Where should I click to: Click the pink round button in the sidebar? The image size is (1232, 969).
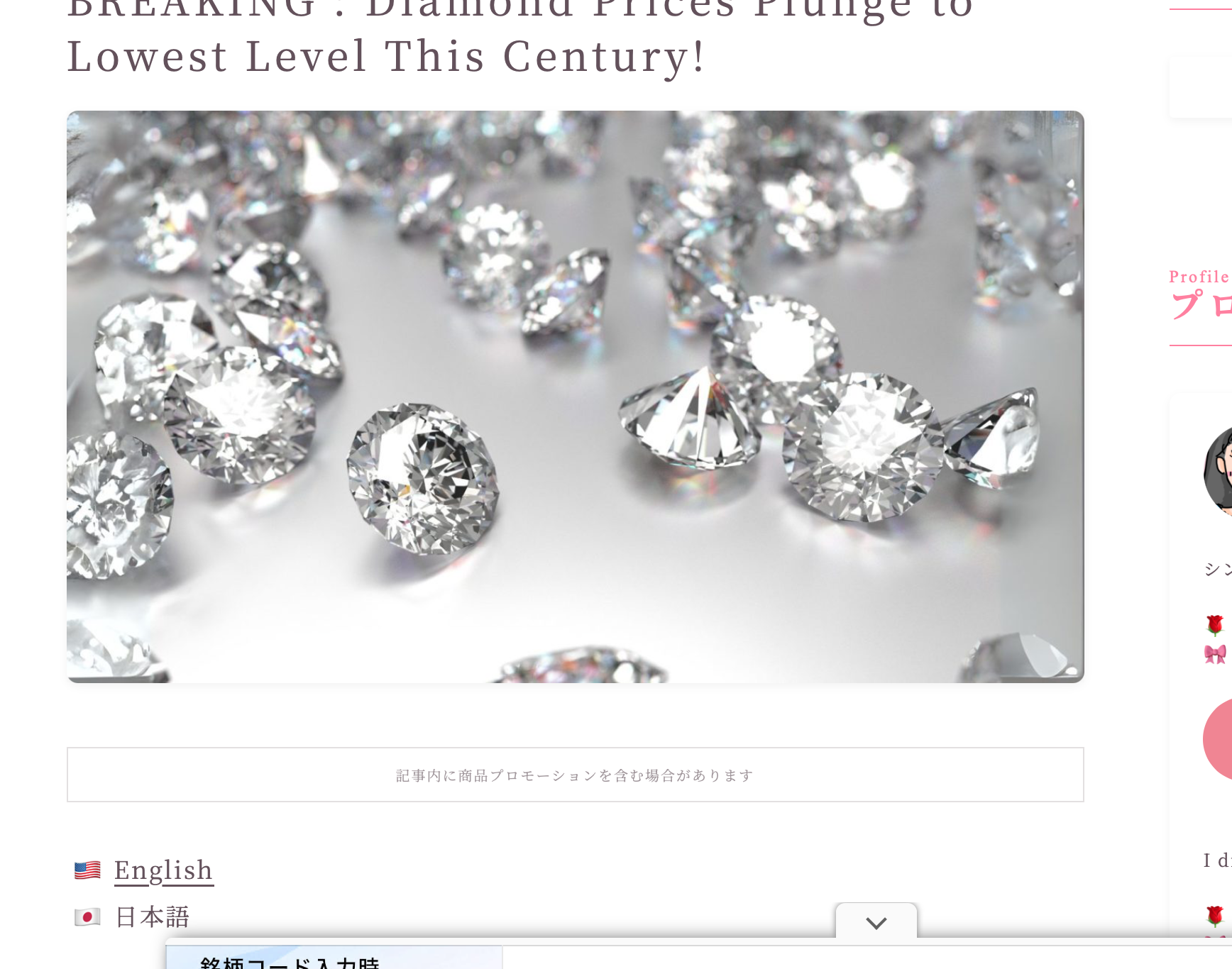pyautogui.click(x=1219, y=739)
